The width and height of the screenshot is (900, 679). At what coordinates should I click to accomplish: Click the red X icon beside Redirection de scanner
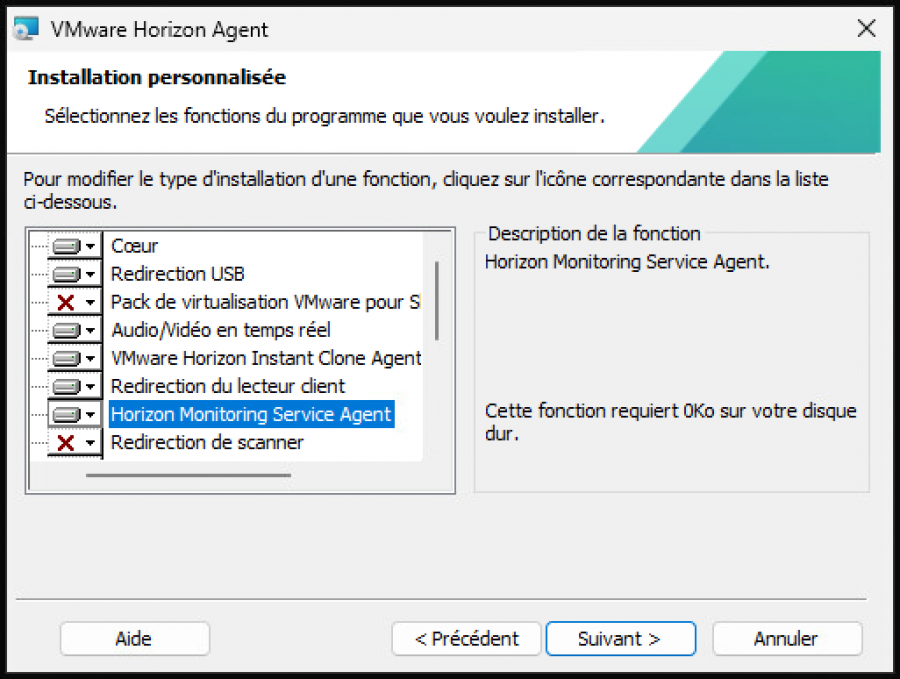tap(66, 441)
